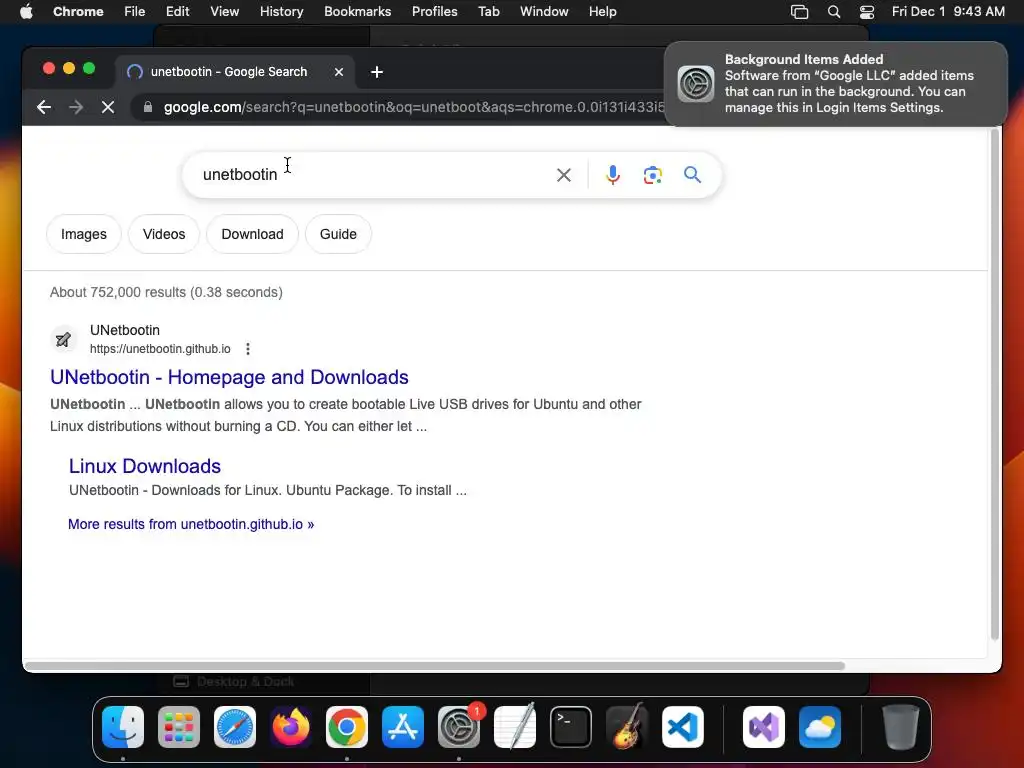The image size is (1024, 768).
Task: Click the https://unetbootin.github.io URL text
Action: click(x=160, y=349)
